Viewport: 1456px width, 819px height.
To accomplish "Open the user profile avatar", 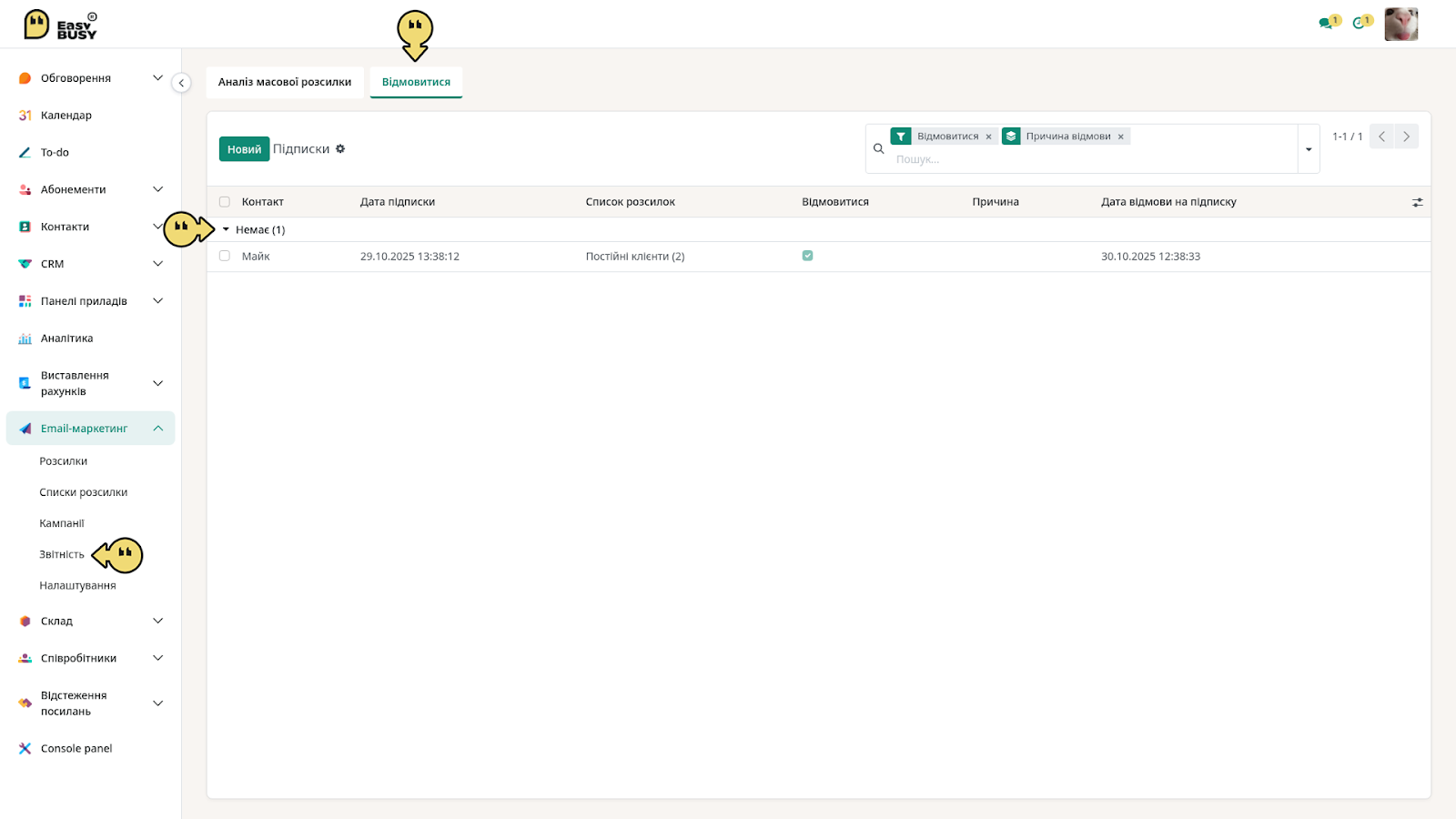I will pyautogui.click(x=1400, y=25).
